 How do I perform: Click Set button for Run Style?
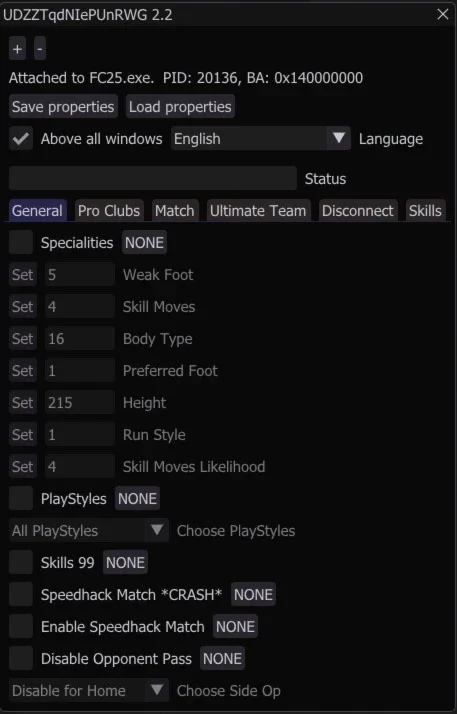tap(23, 434)
